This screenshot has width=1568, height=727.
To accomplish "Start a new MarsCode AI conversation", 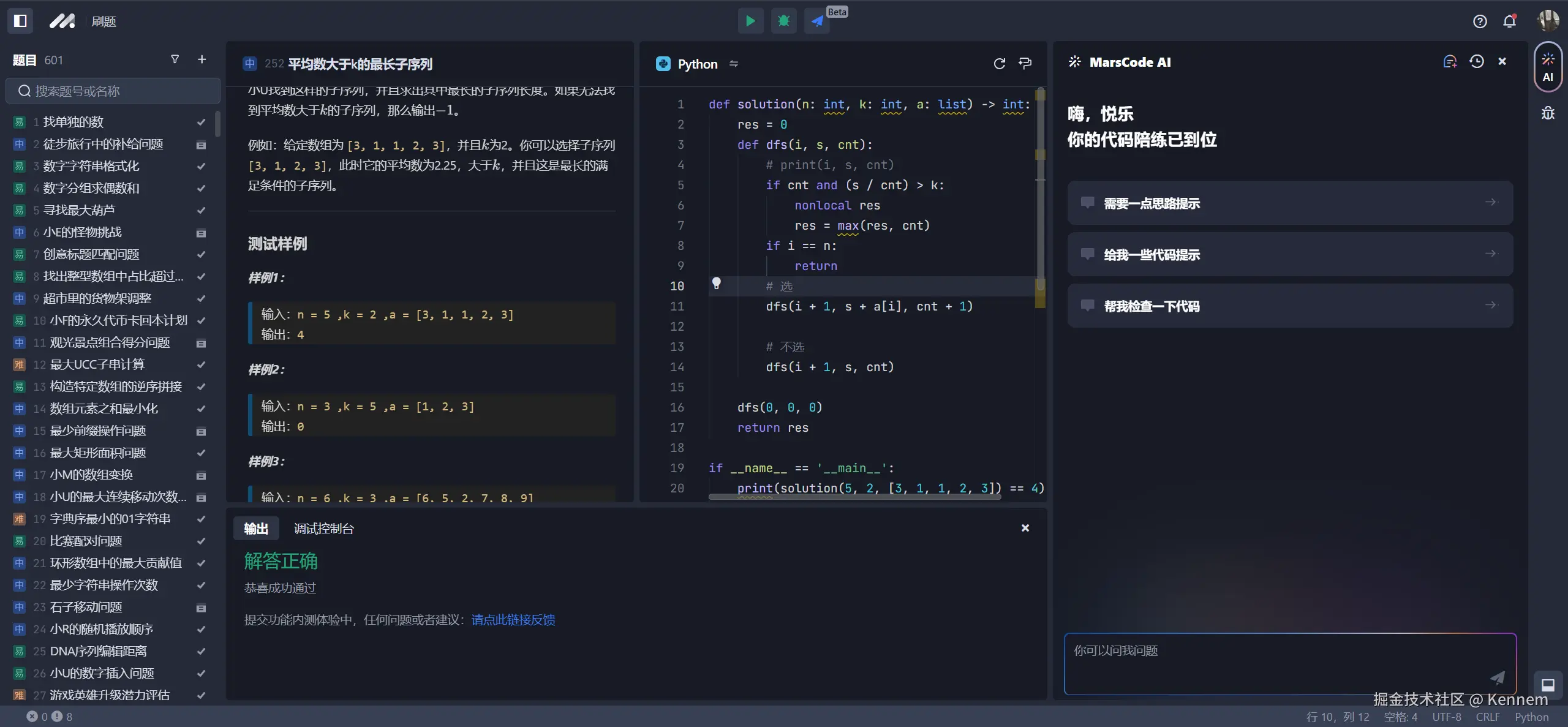I will (1450, 61).
